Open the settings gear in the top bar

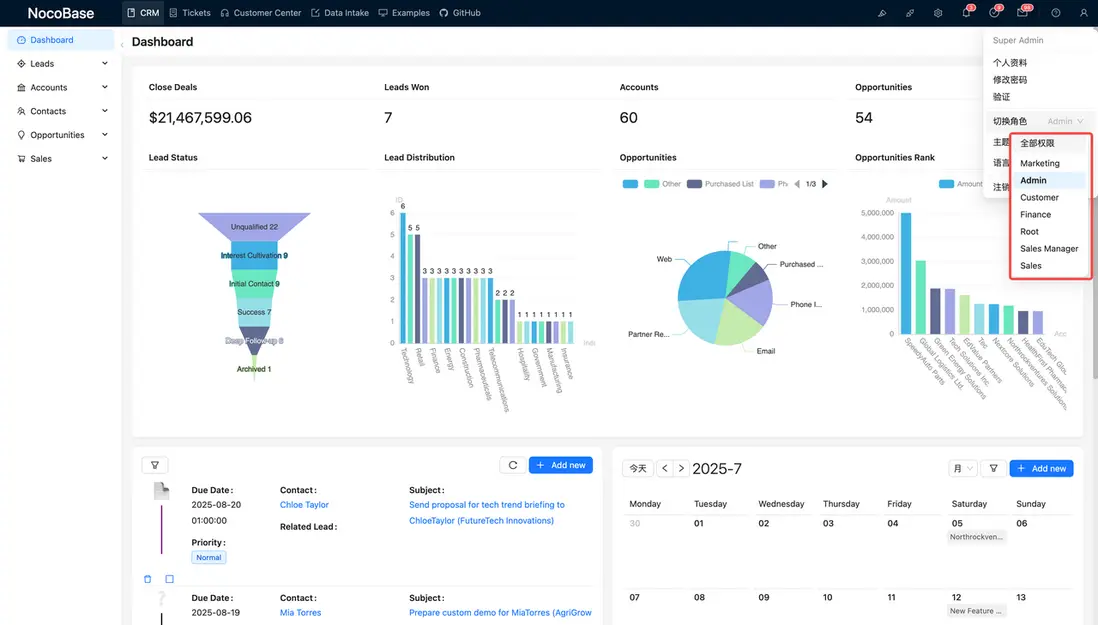937,13
